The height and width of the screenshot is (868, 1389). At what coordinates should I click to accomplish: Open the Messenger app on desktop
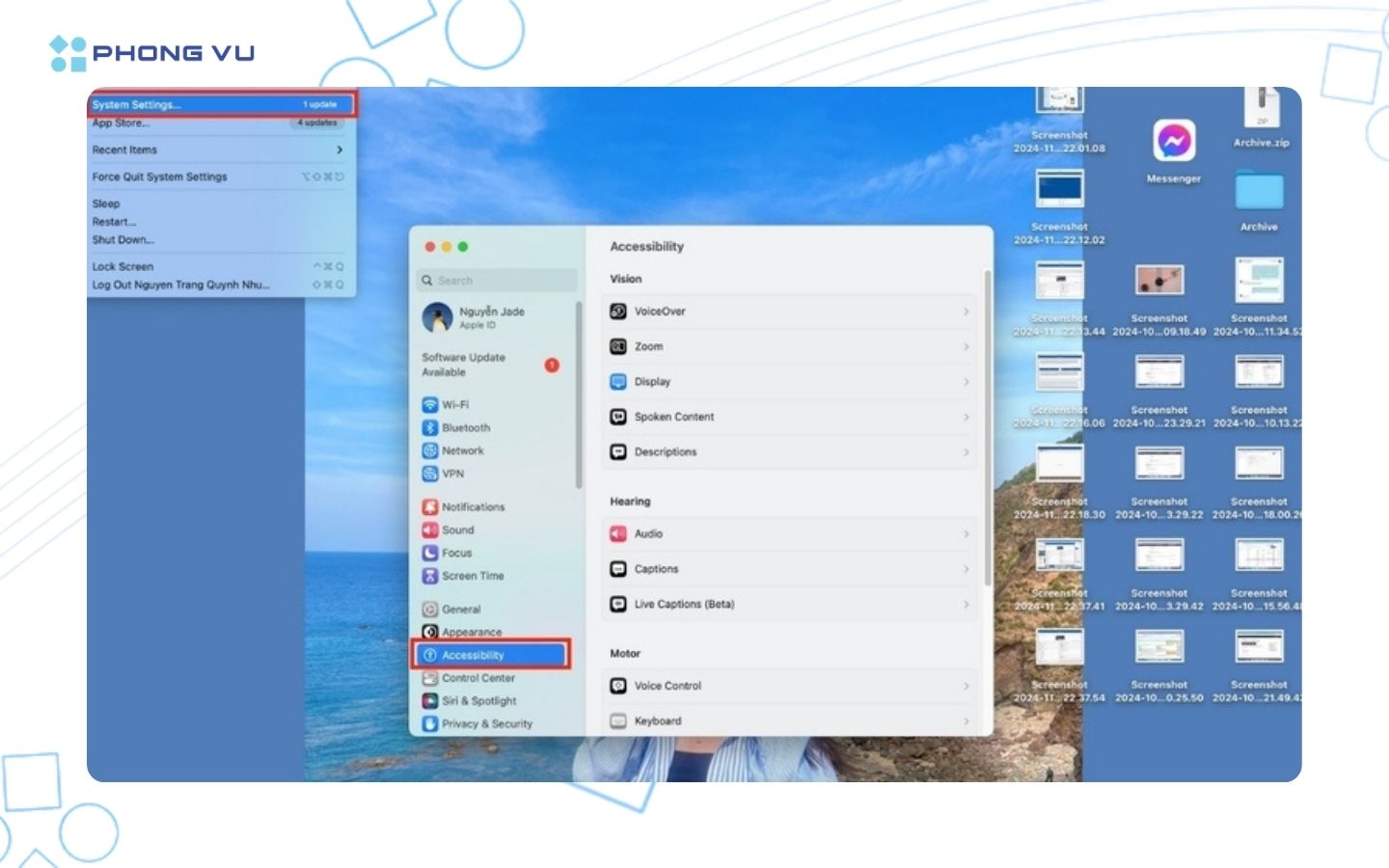tap(1174, 143)
